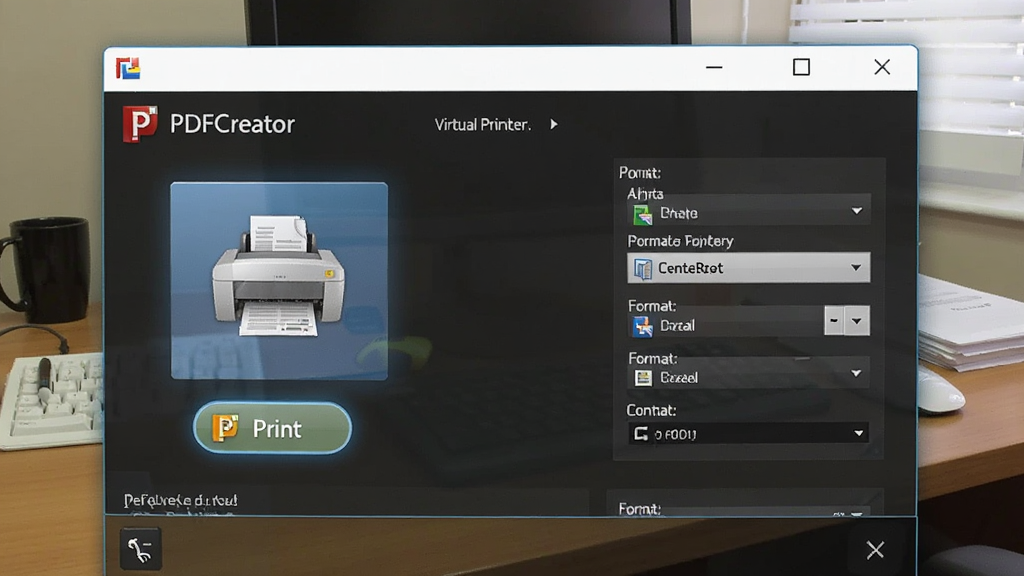1024x576 pixels.
Task: Click the icon in the Contat field
Action: [x=641, y=434]
